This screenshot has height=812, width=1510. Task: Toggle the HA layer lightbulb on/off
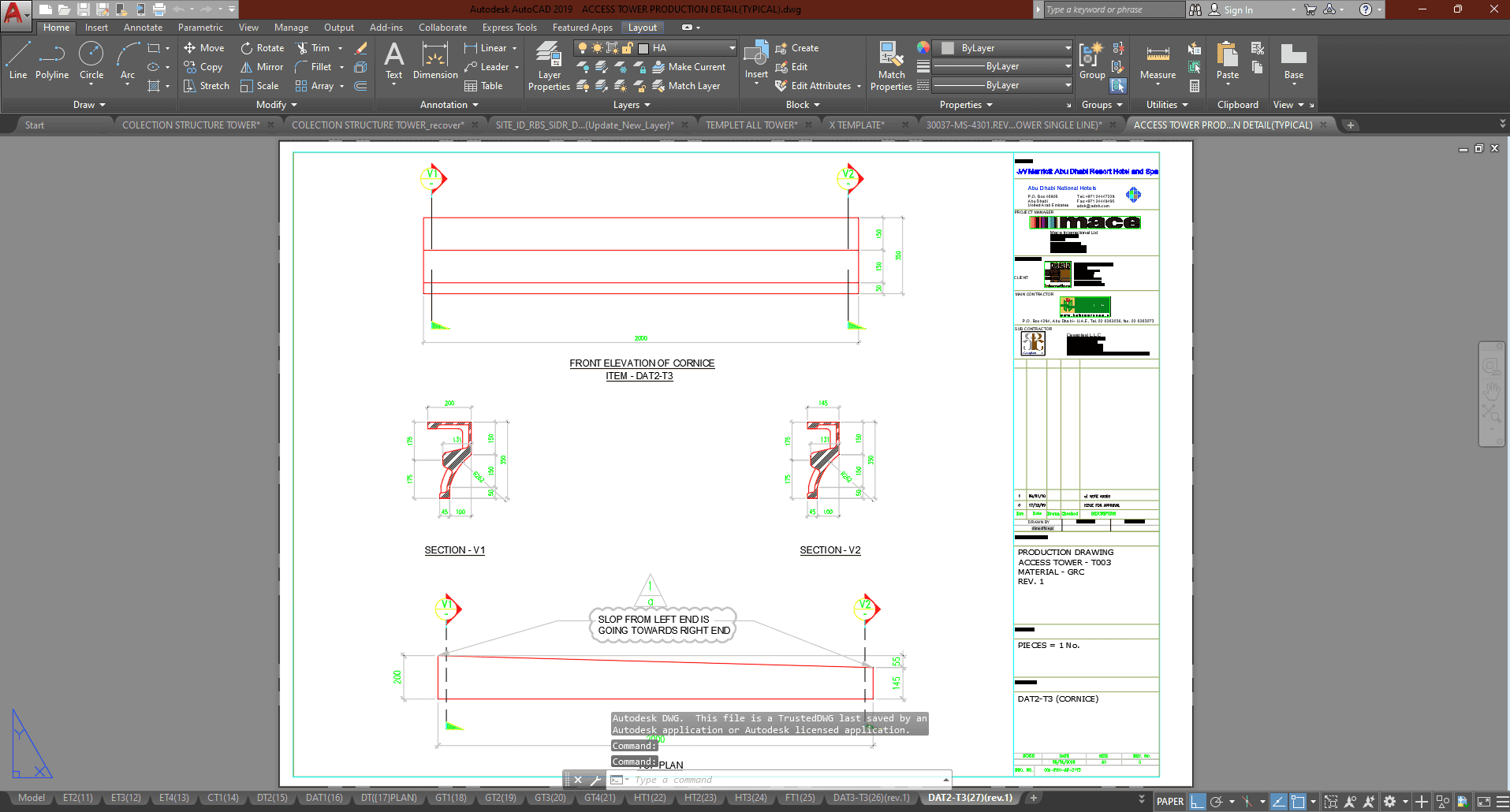pos(583,48)
